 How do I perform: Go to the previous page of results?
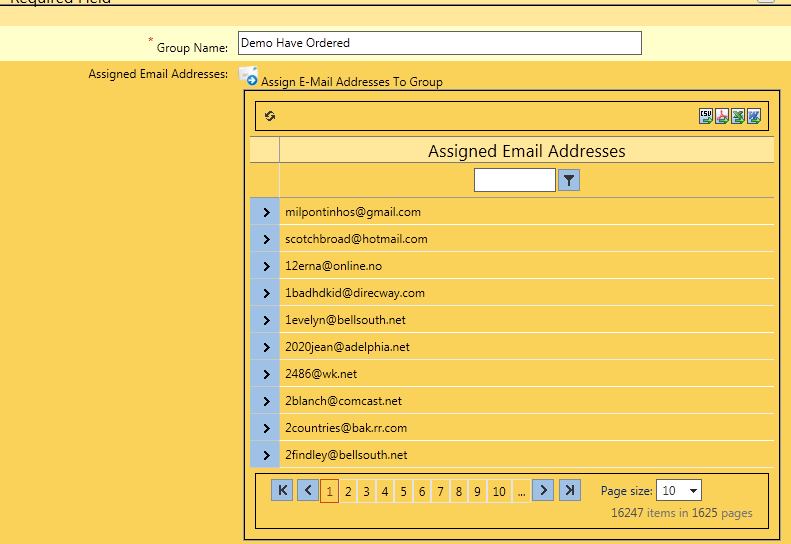pyautogui.click(x=308, y=490)
